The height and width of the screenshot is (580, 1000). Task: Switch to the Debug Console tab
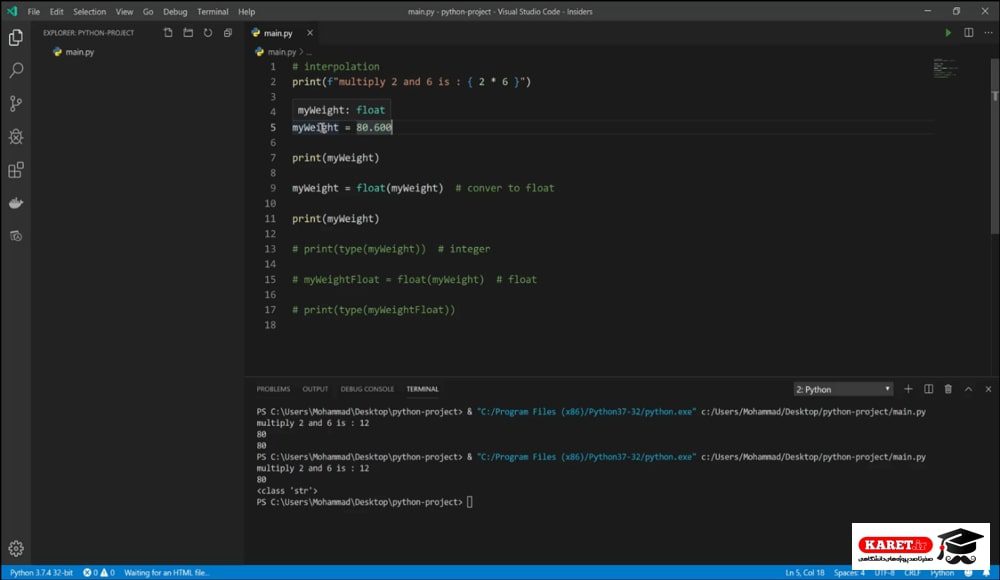[367, 389]
